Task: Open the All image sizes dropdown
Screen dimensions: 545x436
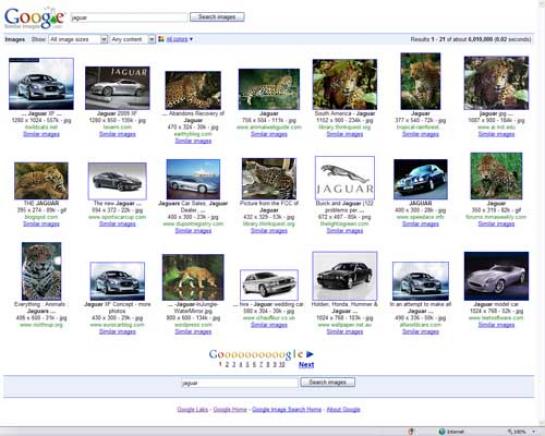Action: pyautogui.click(x=78, y=39)
